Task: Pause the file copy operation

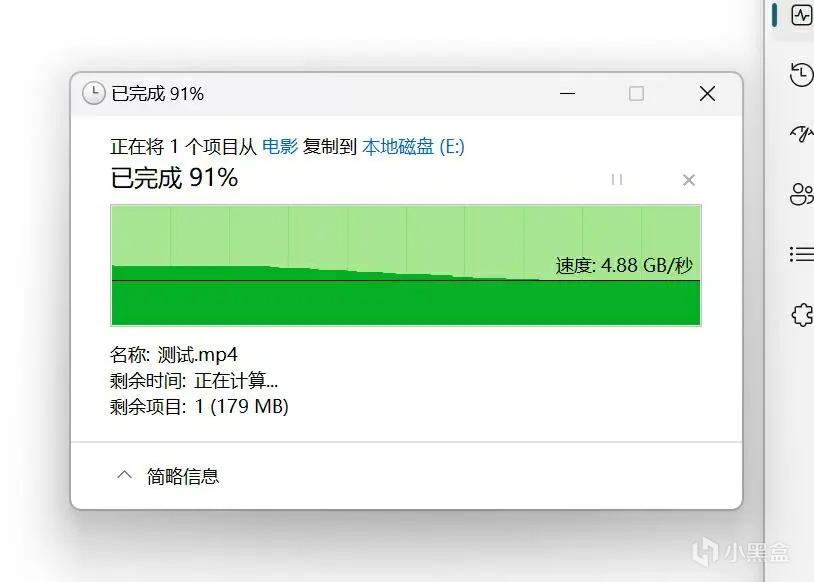Action: click(617, 180)
